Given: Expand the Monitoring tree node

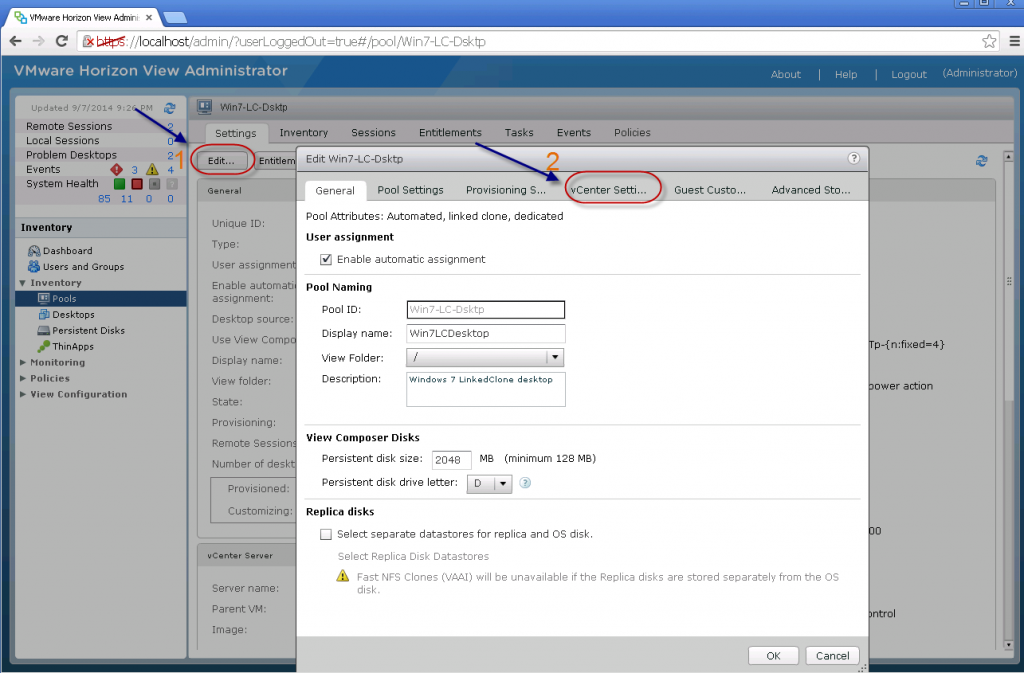Looking at the screenshot, I should [x=23, y=362].
